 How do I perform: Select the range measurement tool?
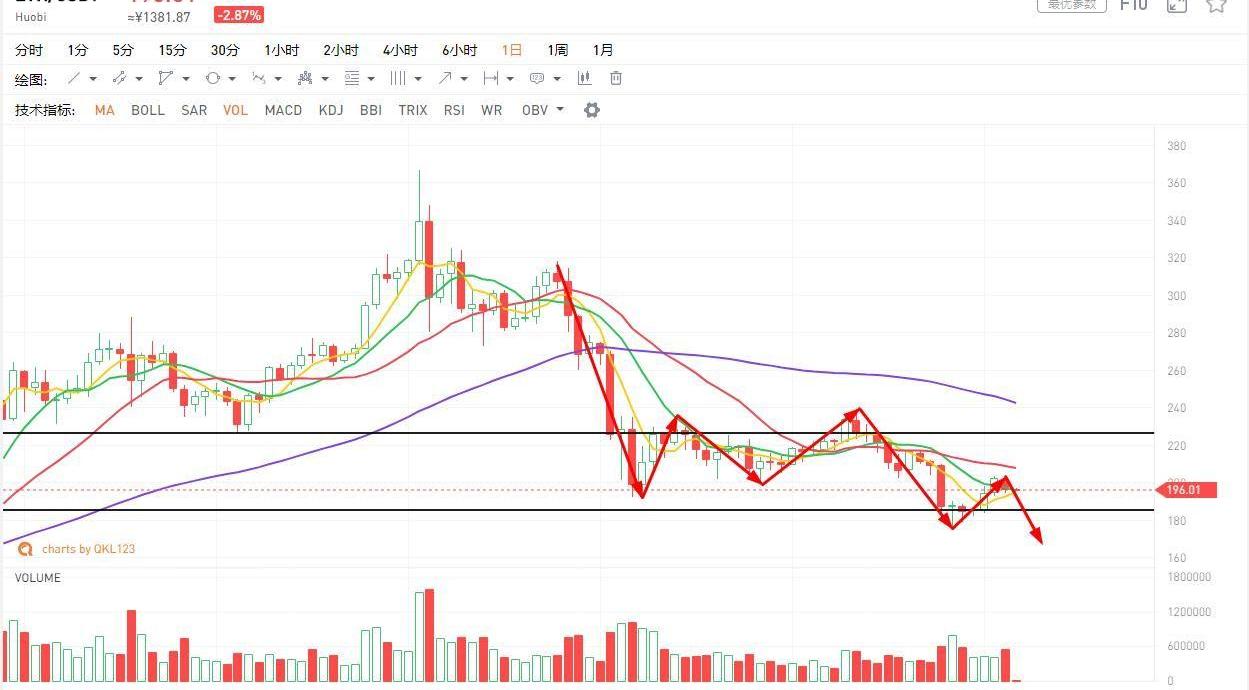(x=491, y=78)
